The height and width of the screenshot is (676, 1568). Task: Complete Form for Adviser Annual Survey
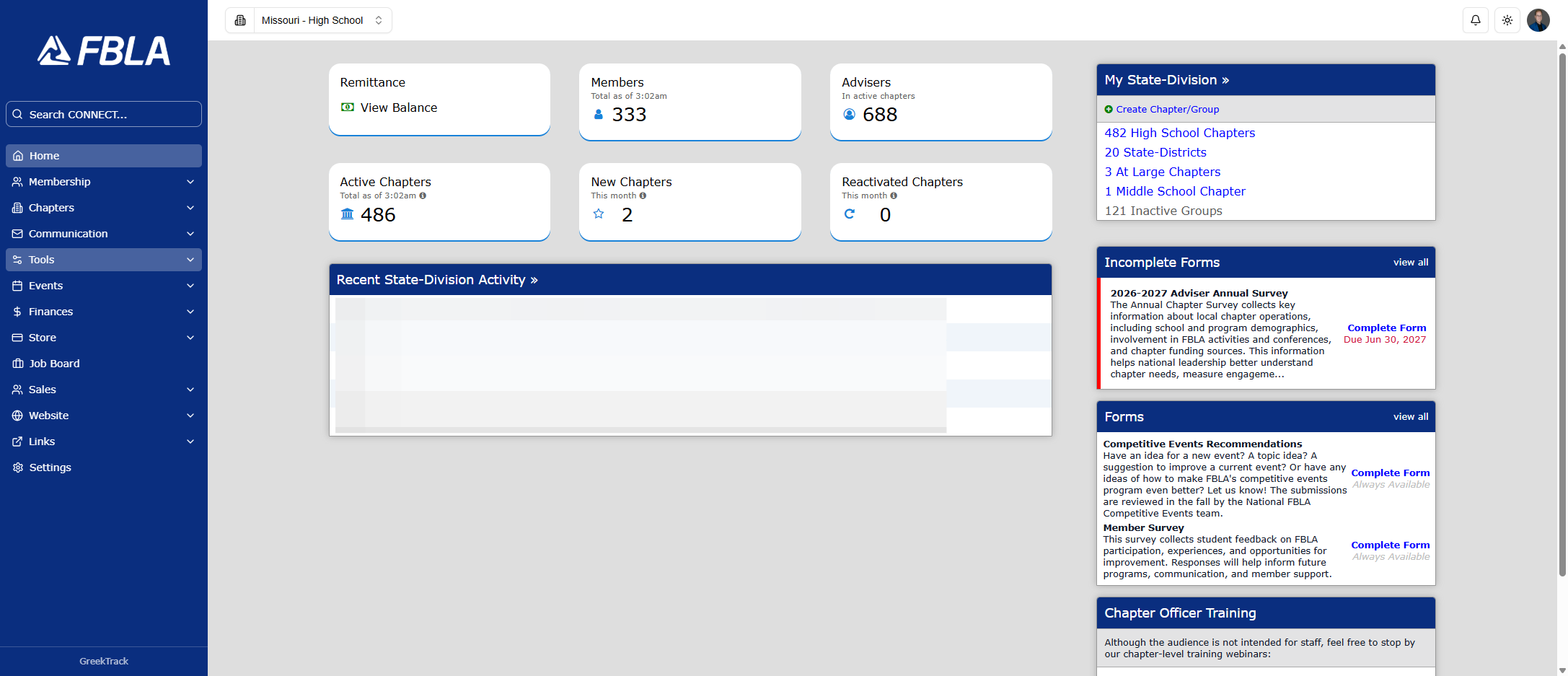point(1386,328)
